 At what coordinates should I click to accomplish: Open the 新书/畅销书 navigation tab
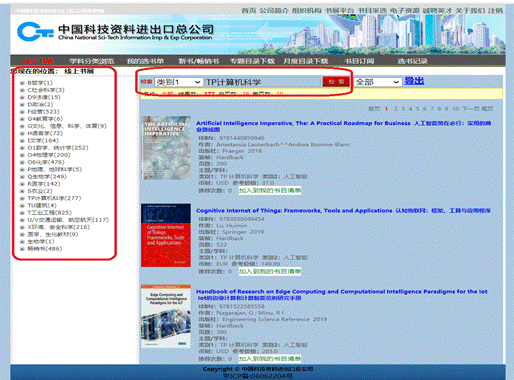coord(199,61)
